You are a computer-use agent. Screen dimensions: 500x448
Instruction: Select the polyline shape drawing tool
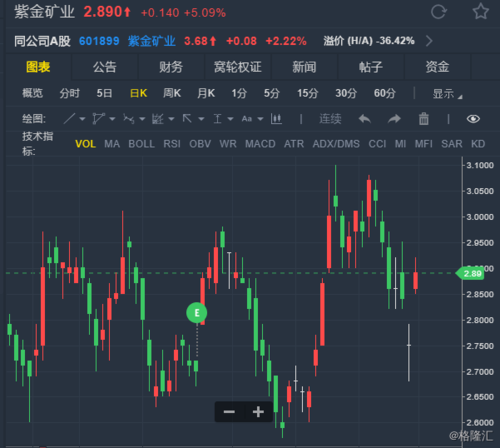tap(99, 119)
